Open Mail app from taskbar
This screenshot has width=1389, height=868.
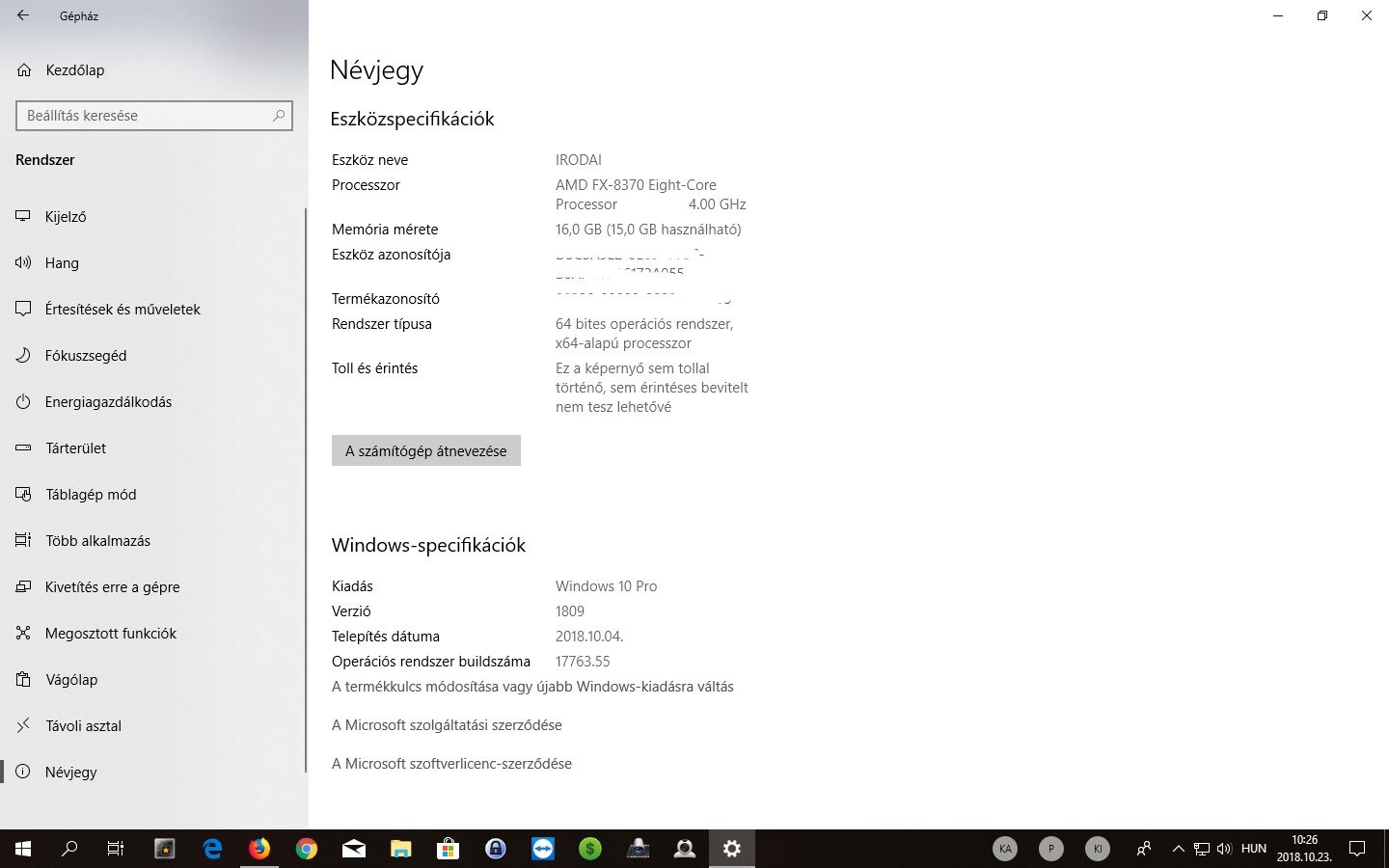coord(354,849)
